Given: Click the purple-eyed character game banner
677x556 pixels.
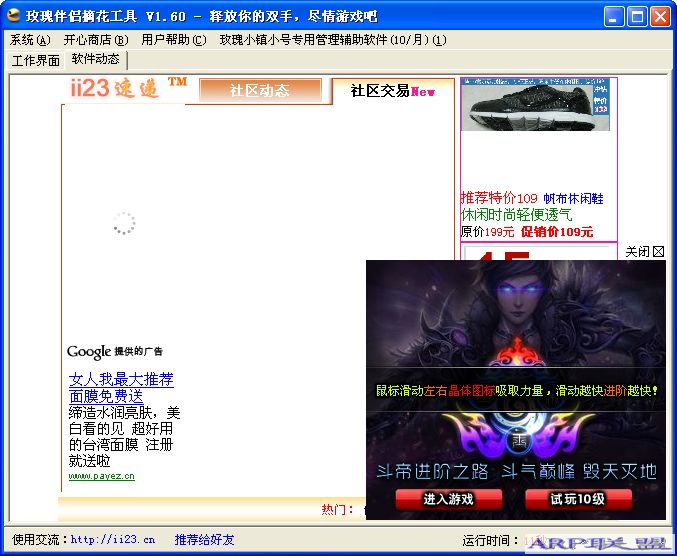Looking at the screenshot, I should (516, 313).
